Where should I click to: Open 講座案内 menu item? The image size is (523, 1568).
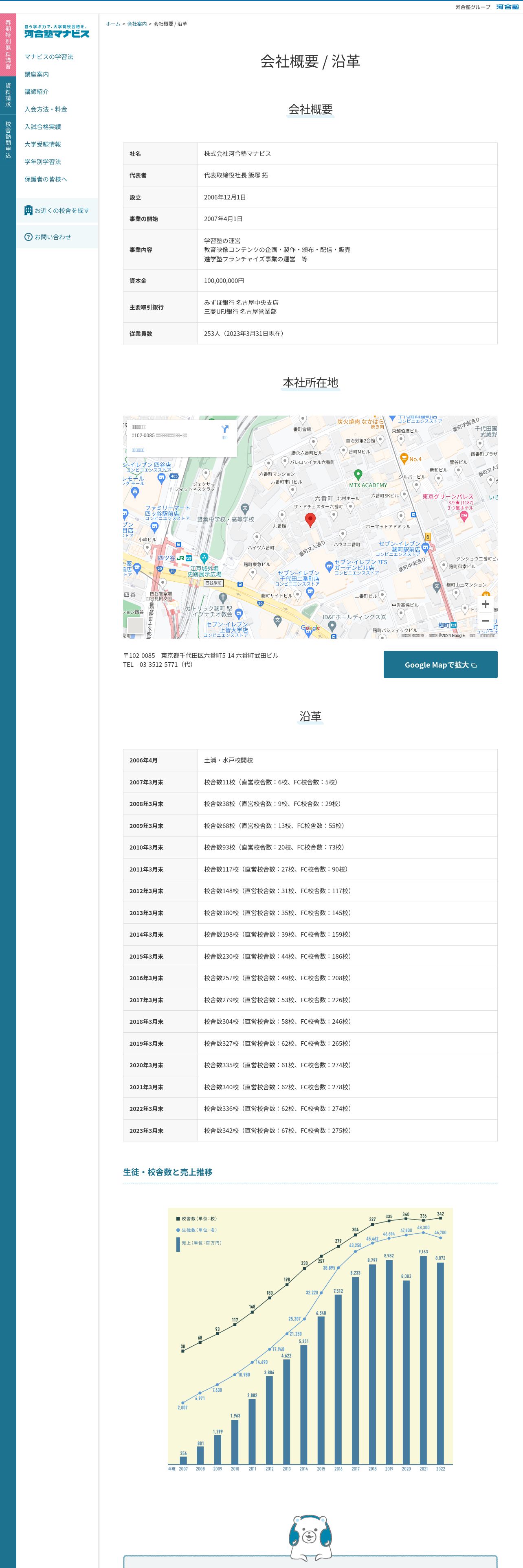37,74
